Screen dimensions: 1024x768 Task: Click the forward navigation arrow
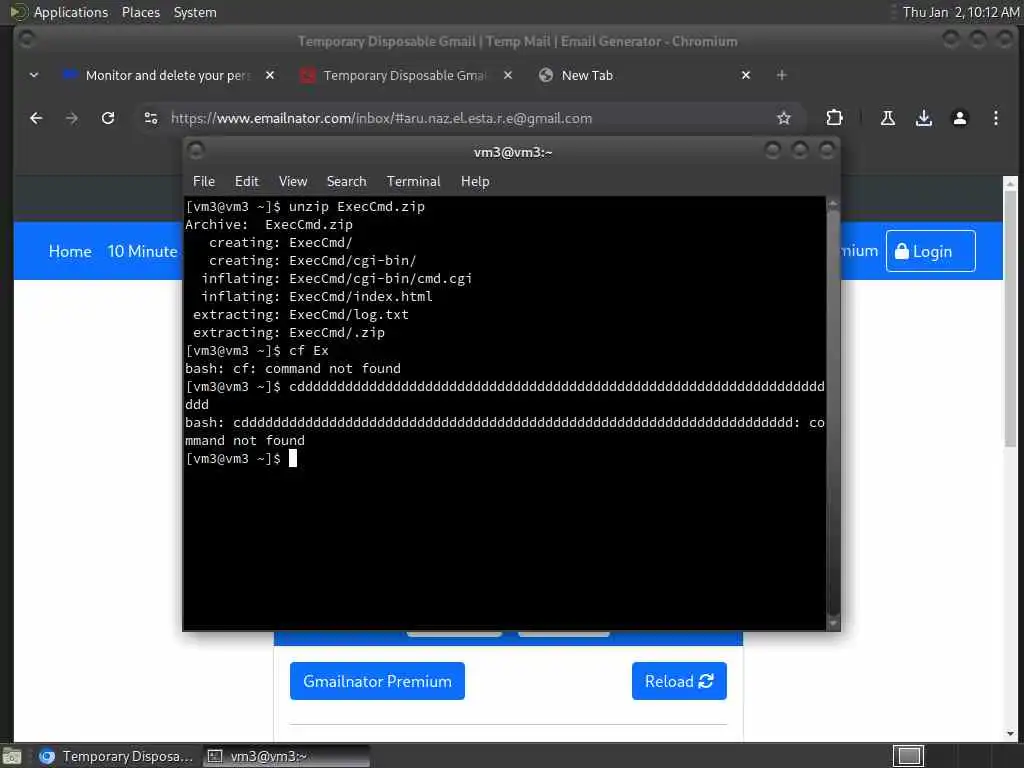click(72, 118)
